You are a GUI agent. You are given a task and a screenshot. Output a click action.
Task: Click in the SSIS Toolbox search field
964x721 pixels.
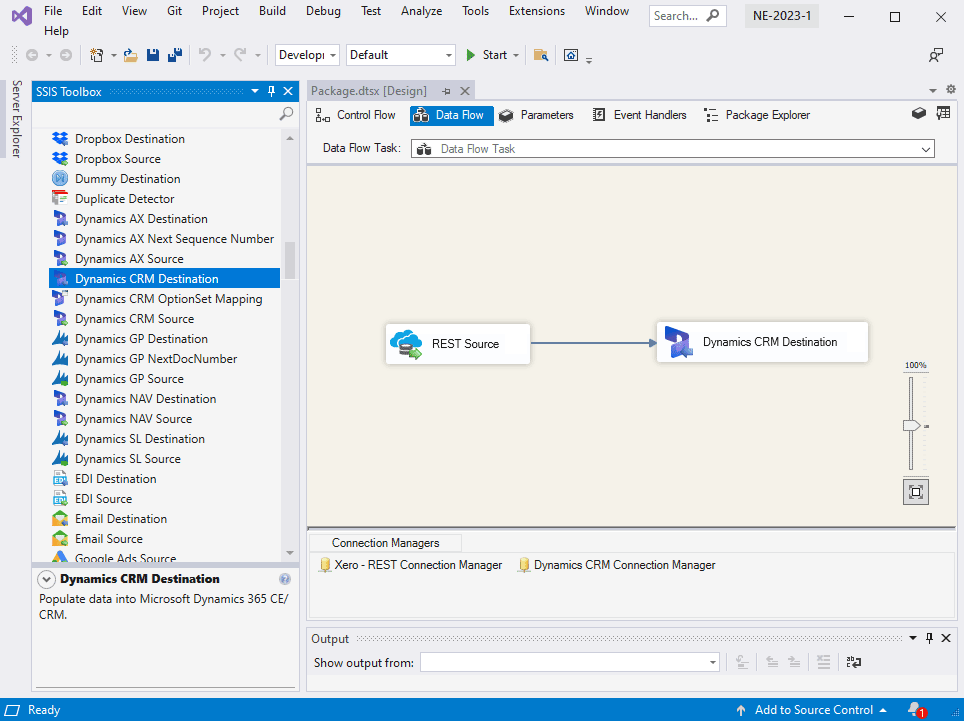[x=157, y=114]
